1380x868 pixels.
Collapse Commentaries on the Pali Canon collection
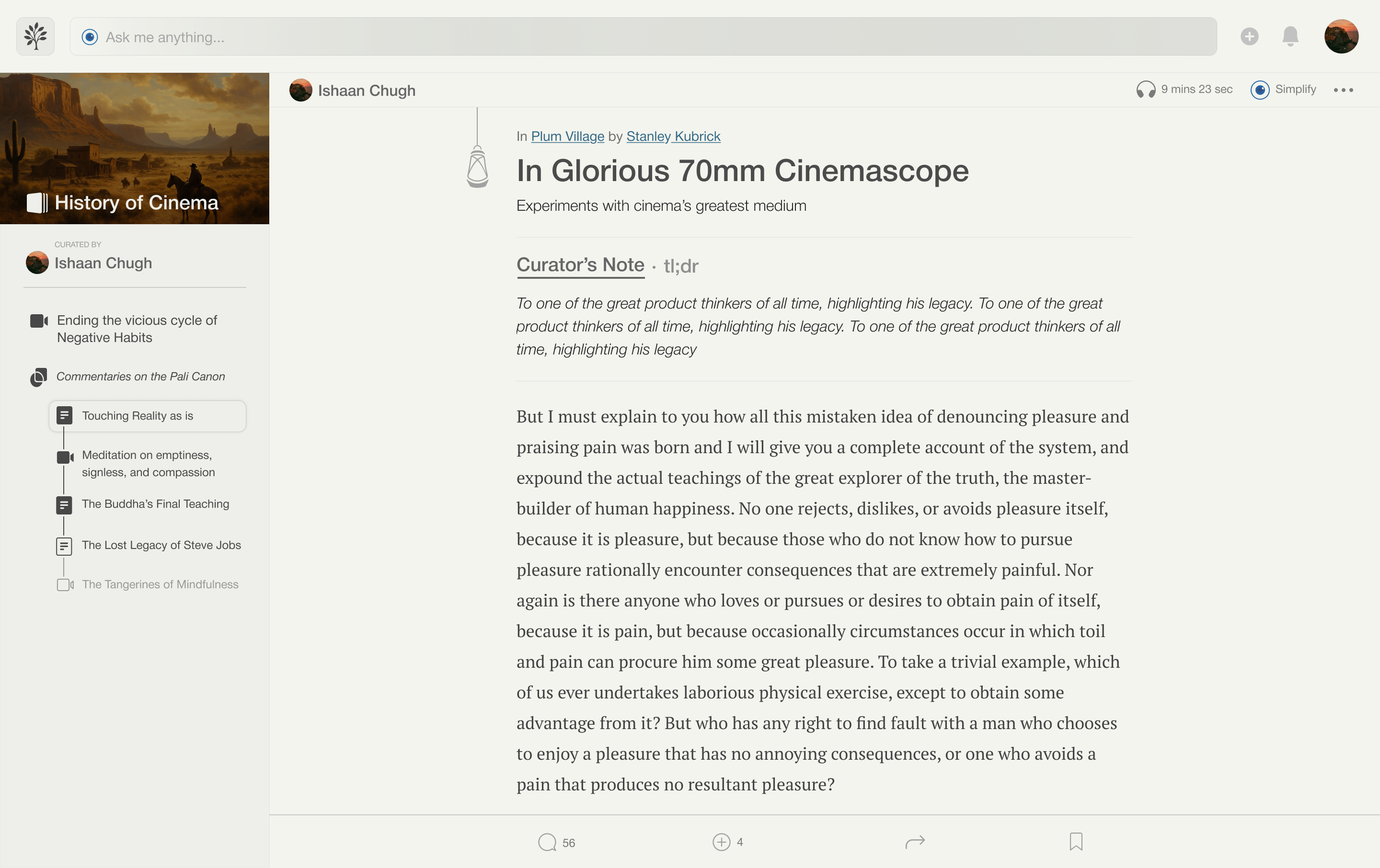click(140, 377)
